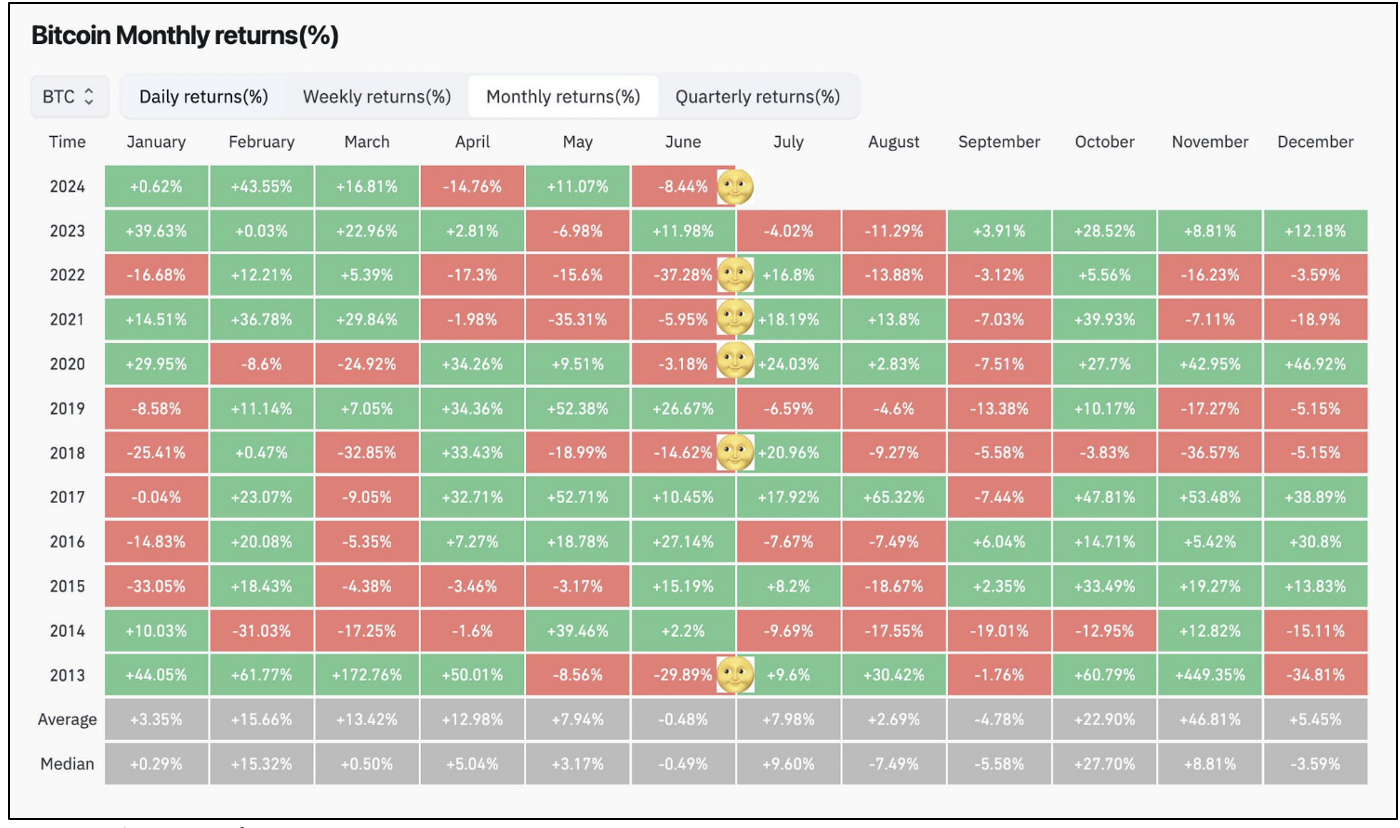Click the October column header
1400x828 pixels.
point(1105,142)
